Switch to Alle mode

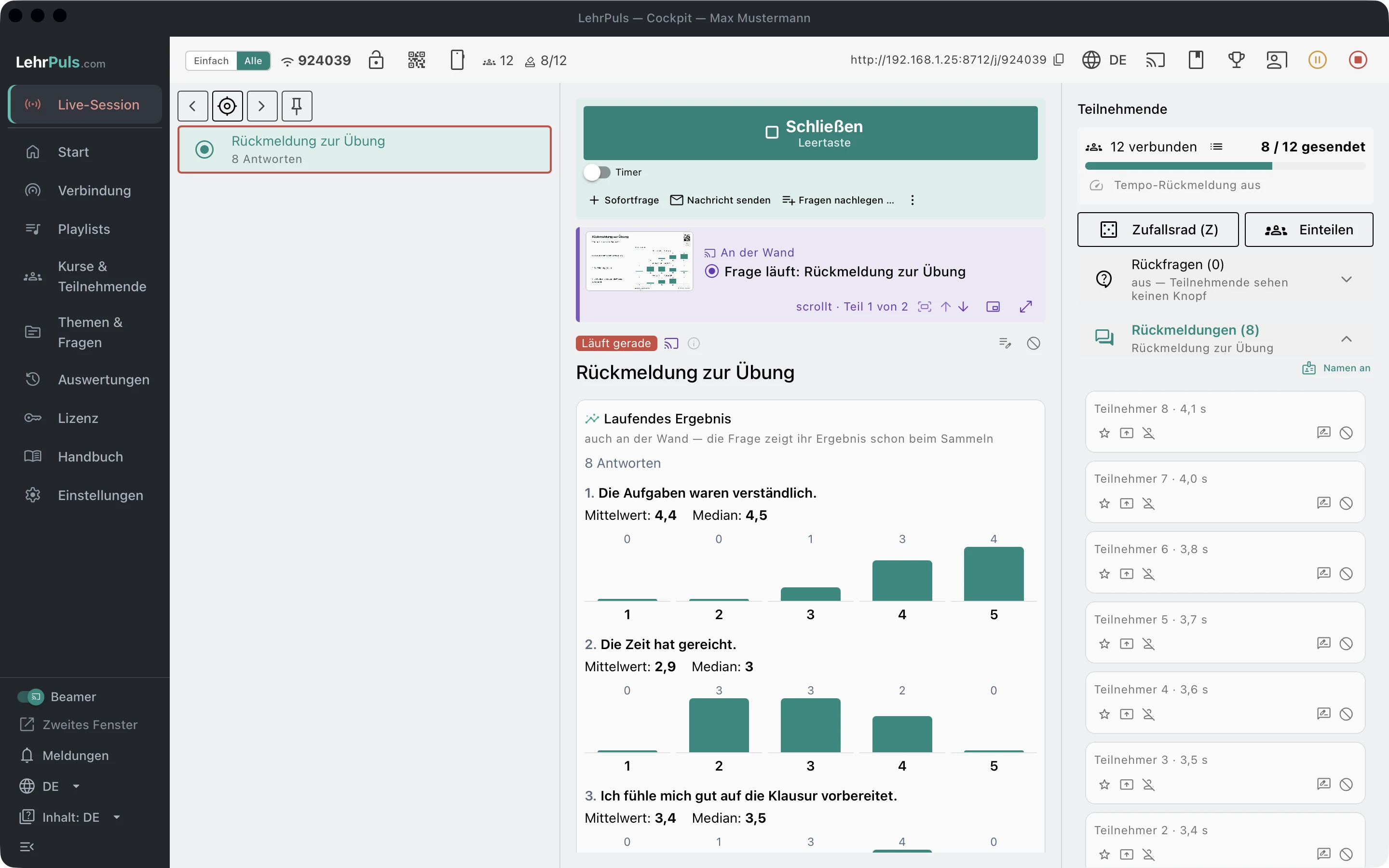coord(253,60)
